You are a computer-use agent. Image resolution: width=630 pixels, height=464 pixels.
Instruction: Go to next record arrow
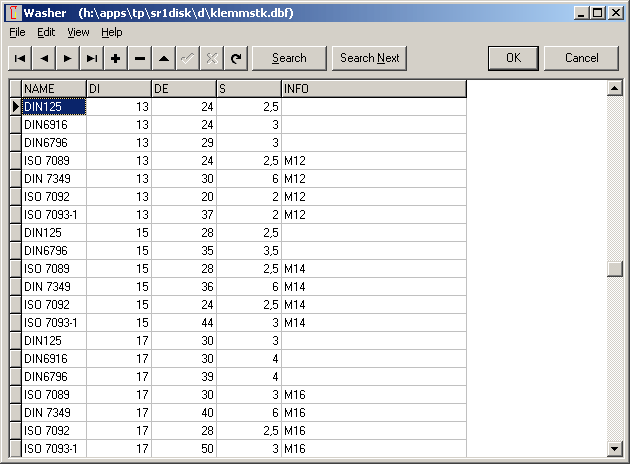click(68, 58)
